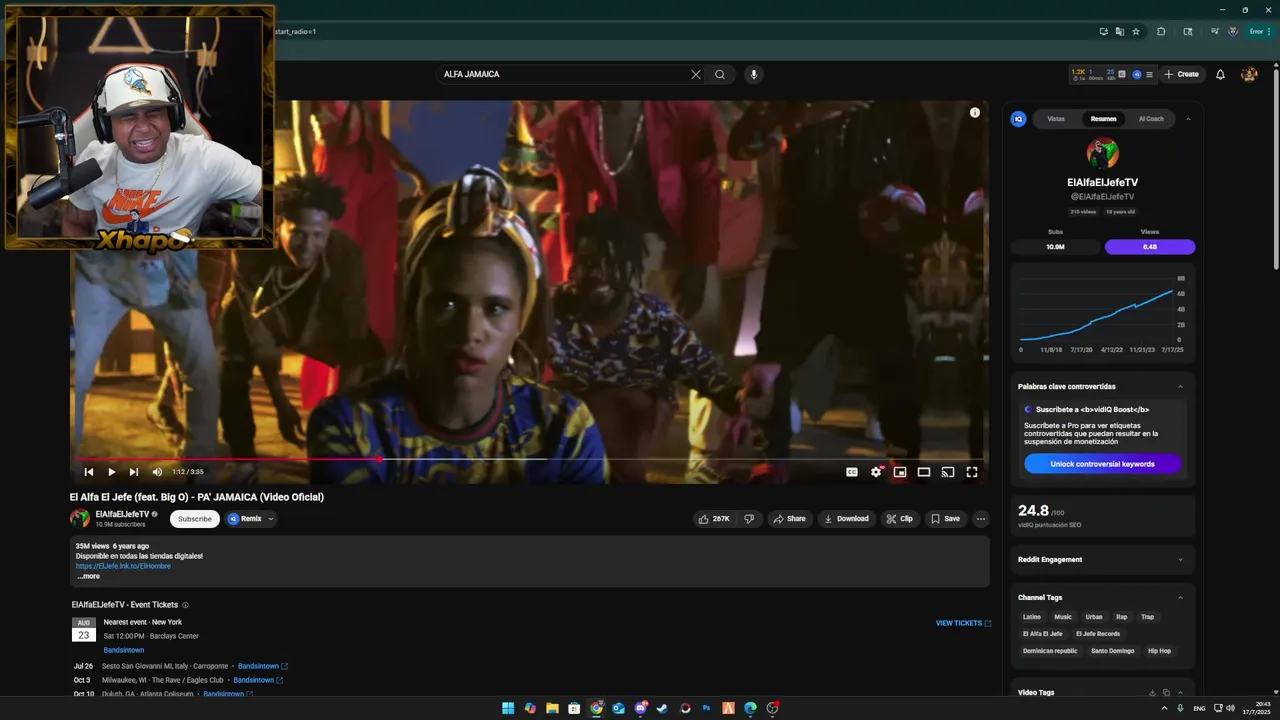Dislike the video

click(x=749, y=519)
